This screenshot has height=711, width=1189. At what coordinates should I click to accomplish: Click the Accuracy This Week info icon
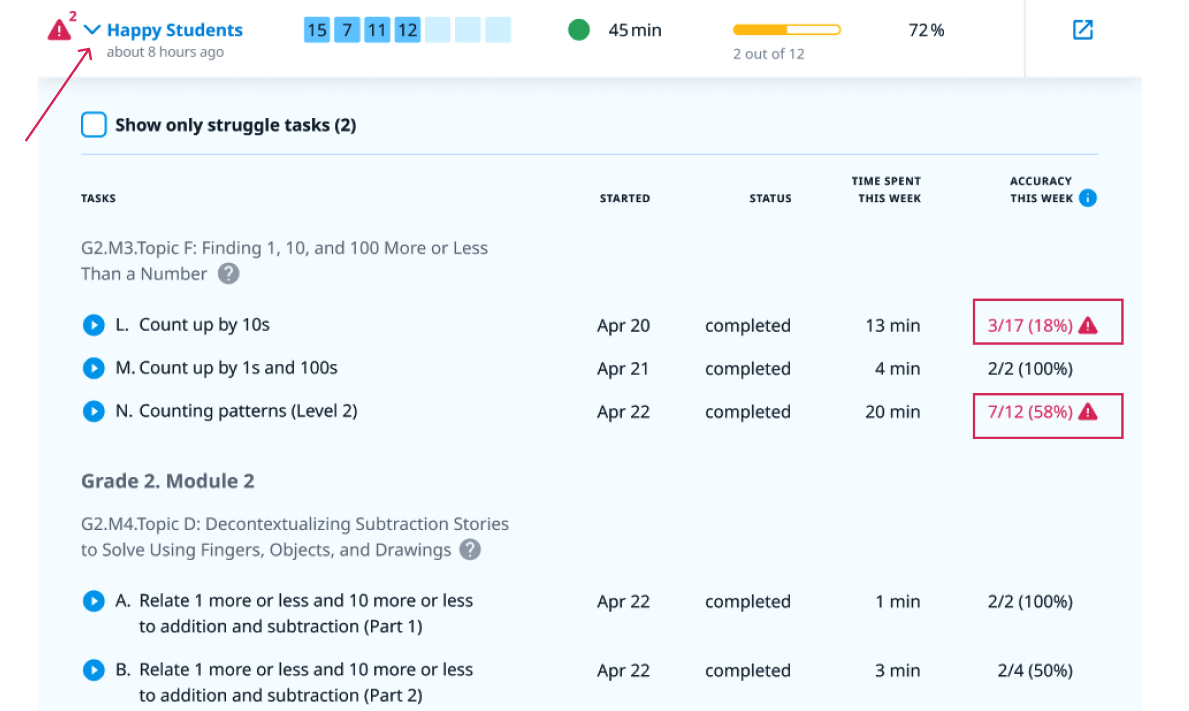click(x=1087, y=198)
